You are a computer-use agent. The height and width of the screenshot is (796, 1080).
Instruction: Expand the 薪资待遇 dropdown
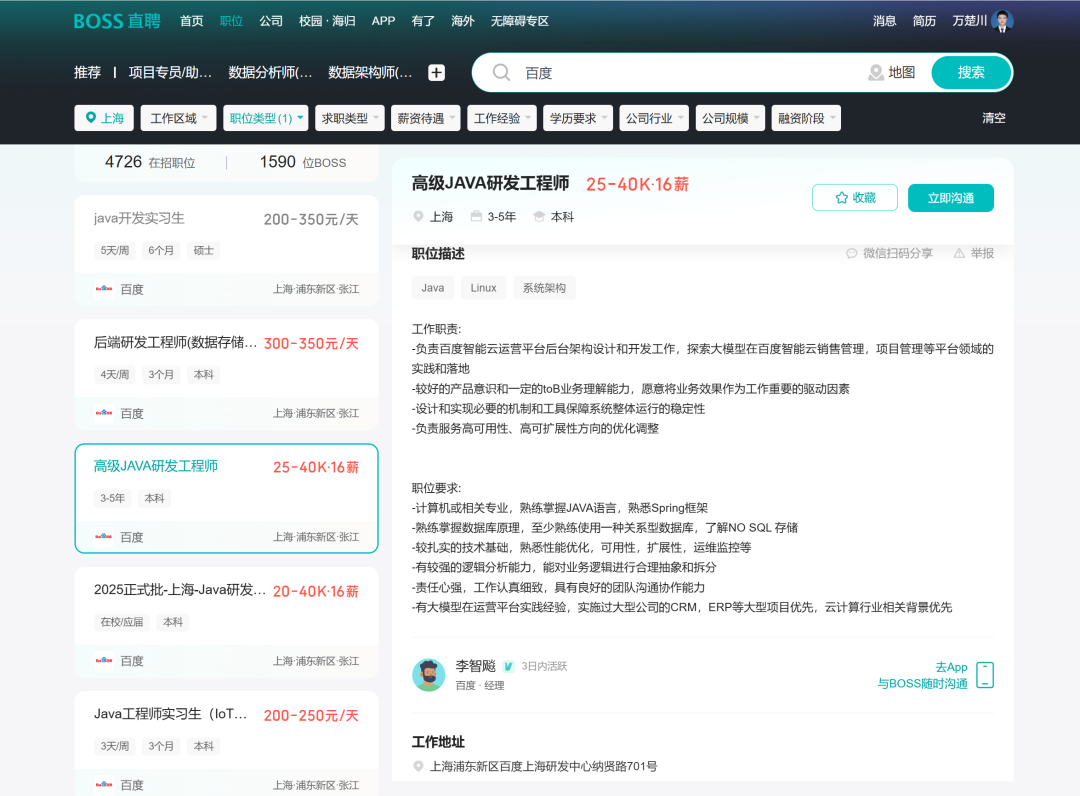[x=426, y=118]
